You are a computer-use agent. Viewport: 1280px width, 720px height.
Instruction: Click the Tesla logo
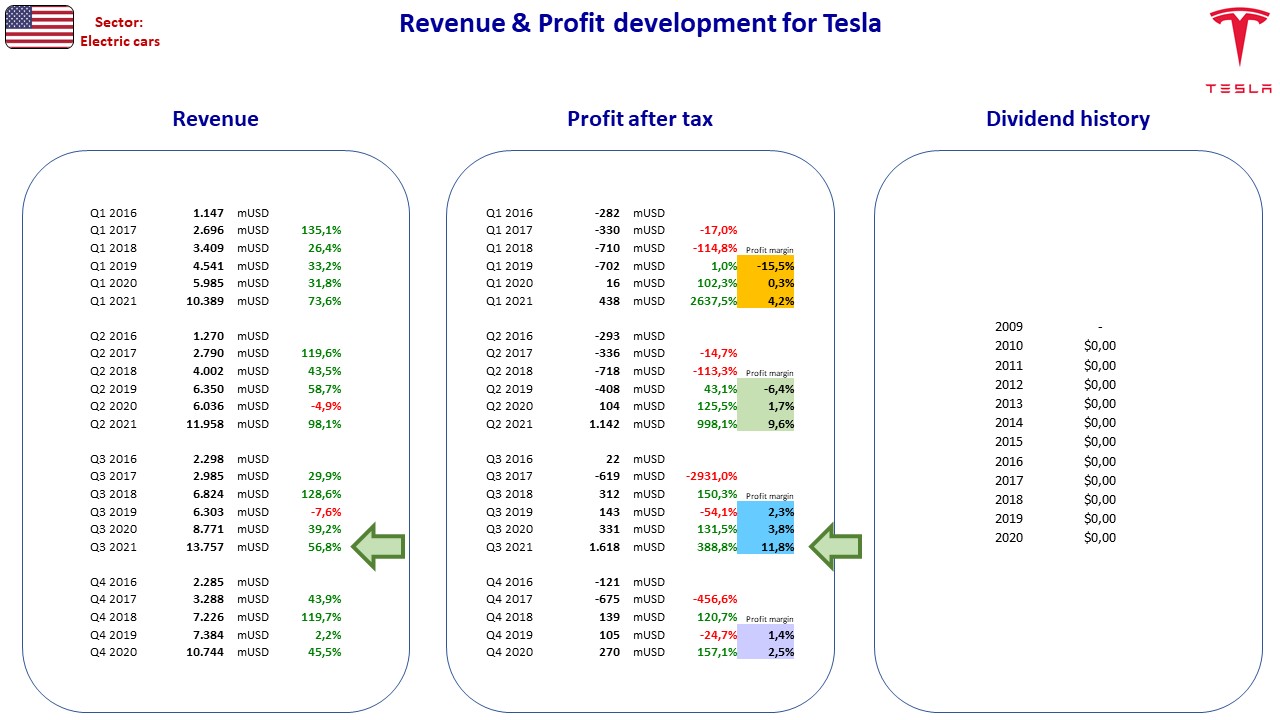pyautogui.click(x=1238, y=51)
